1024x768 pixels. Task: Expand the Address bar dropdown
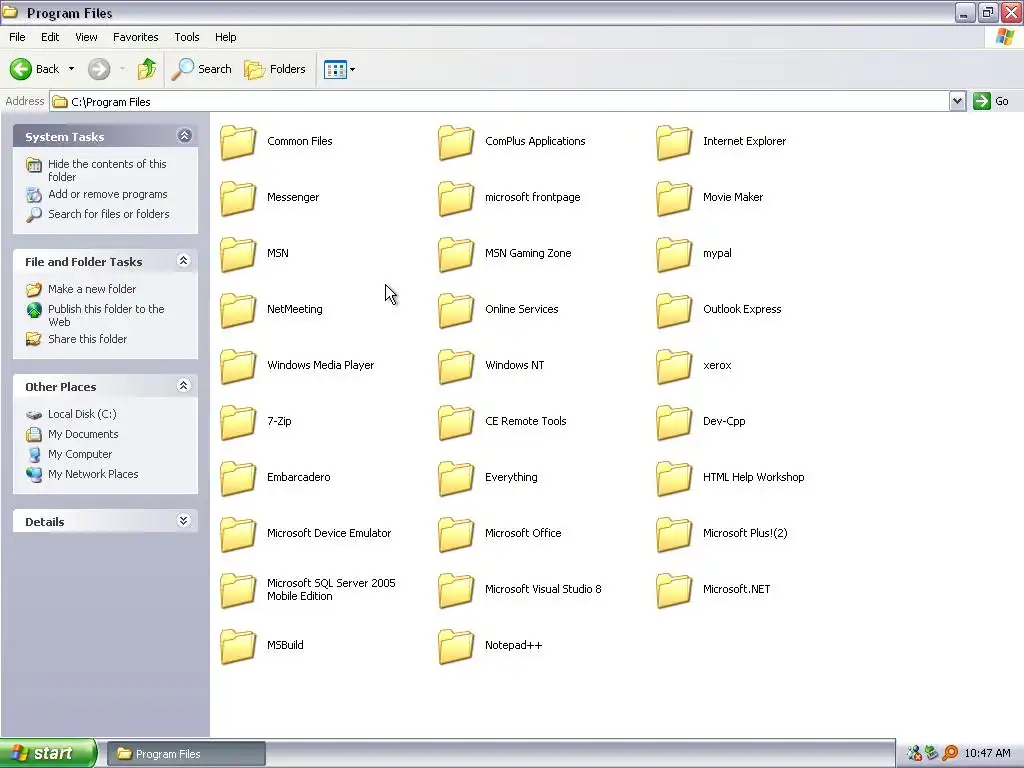tap(957, 101)
